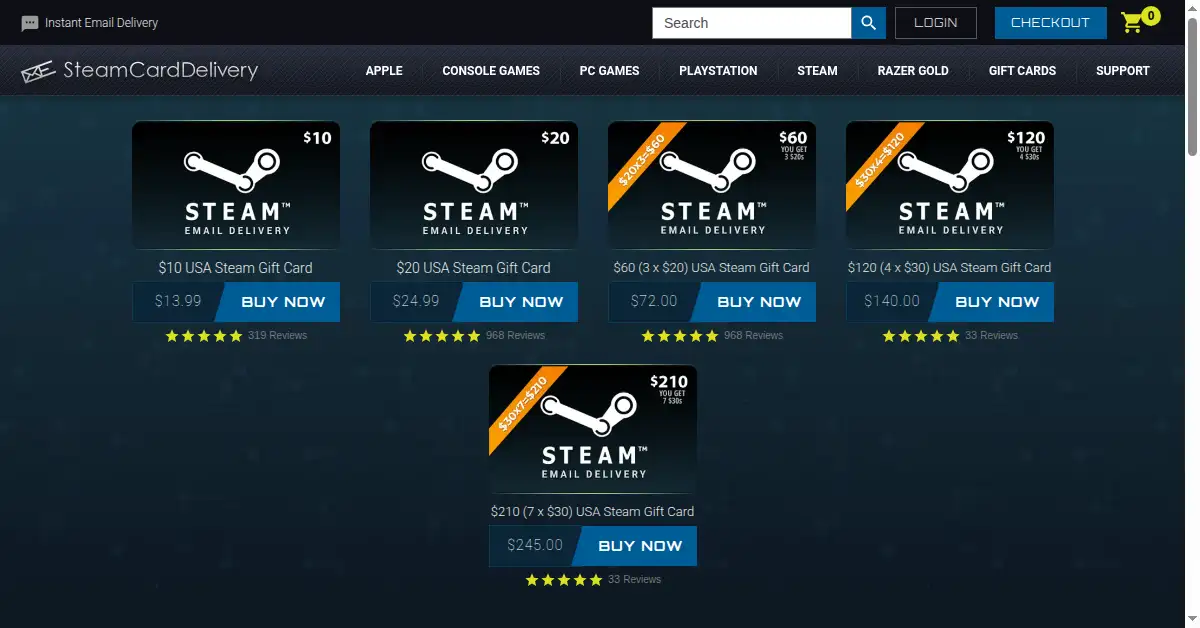The width and height of the screenshot is (1200, 628).
Task: Open the APPLE menu
Action: pyautogui.click(x=384, y=71)
